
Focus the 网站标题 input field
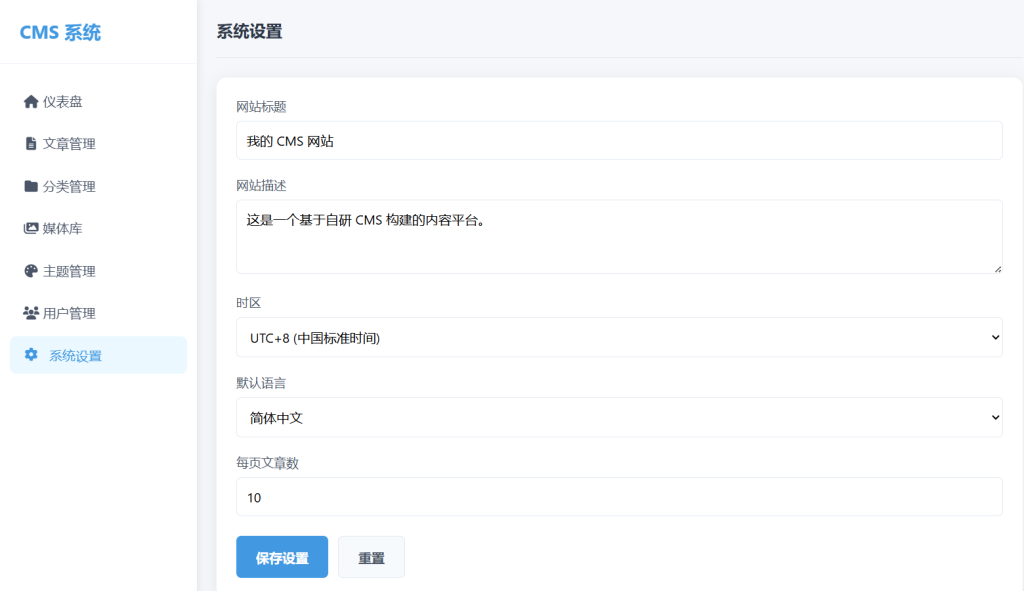pyautogui.click(x=618, y=141)
